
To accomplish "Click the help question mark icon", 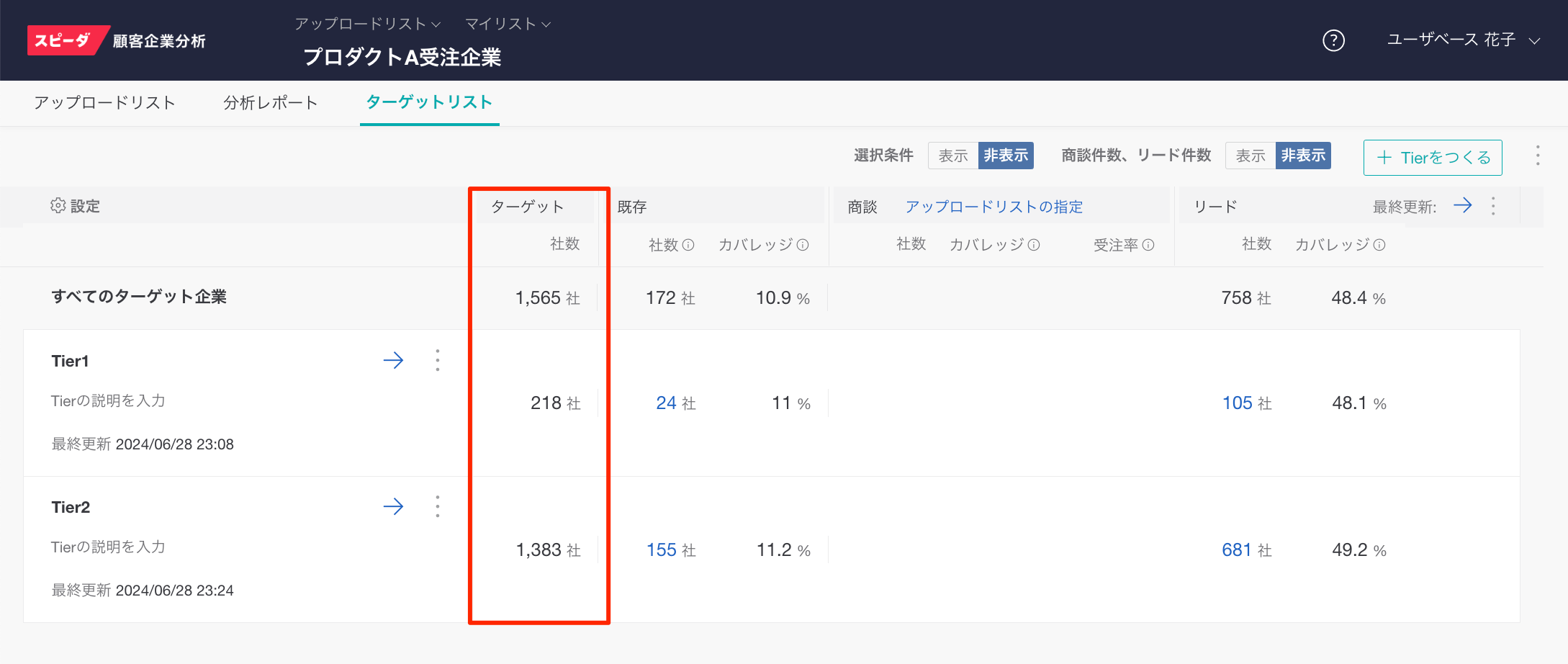I will click(1333, 40).
